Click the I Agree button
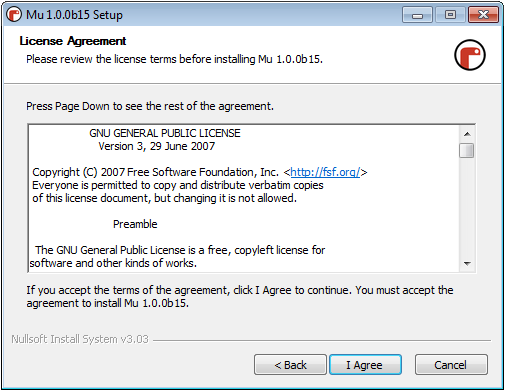This screenshot has width=505, height=391. click(365, 365)
